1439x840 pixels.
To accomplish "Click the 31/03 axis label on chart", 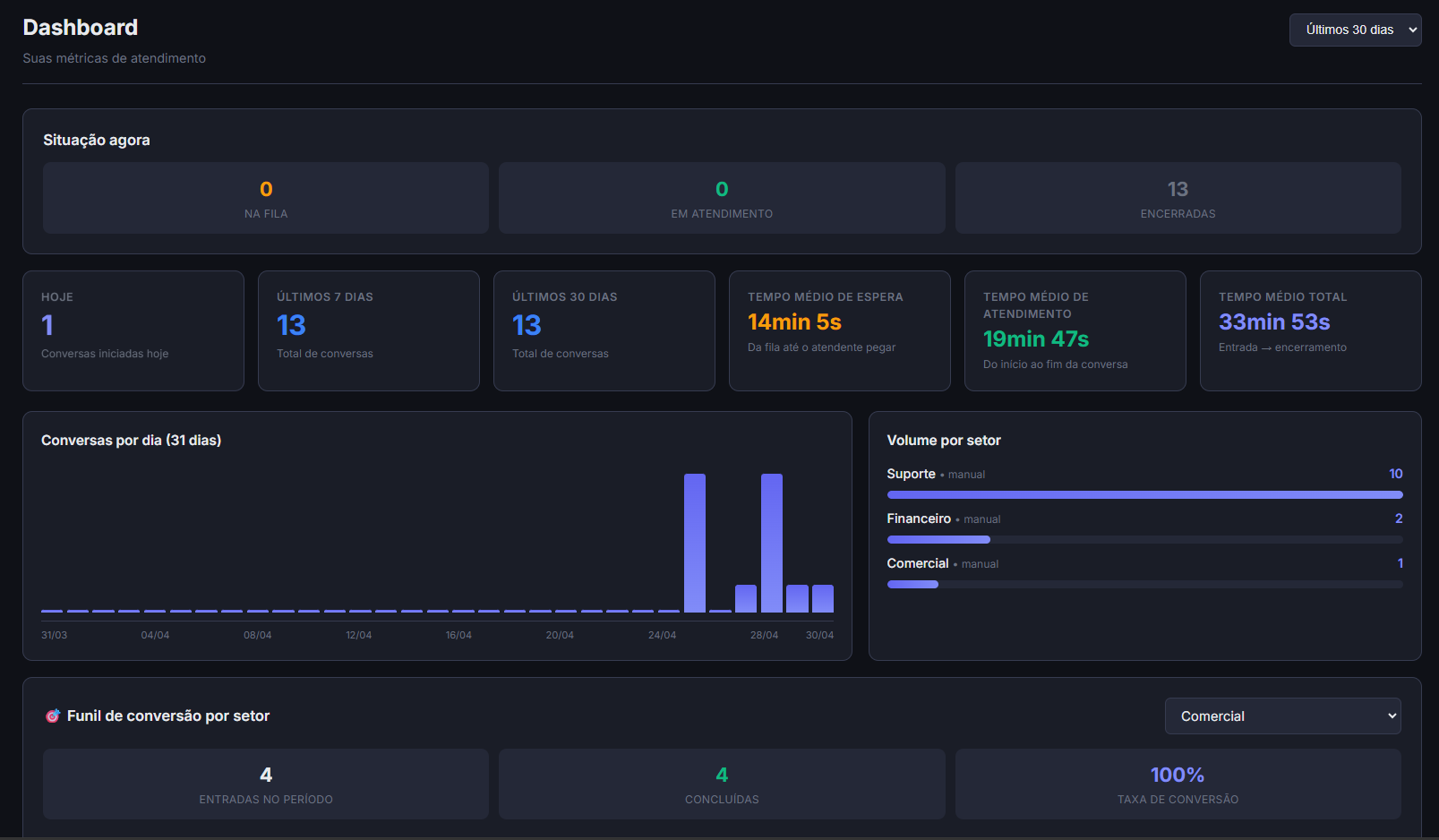I will pos(54,635).
